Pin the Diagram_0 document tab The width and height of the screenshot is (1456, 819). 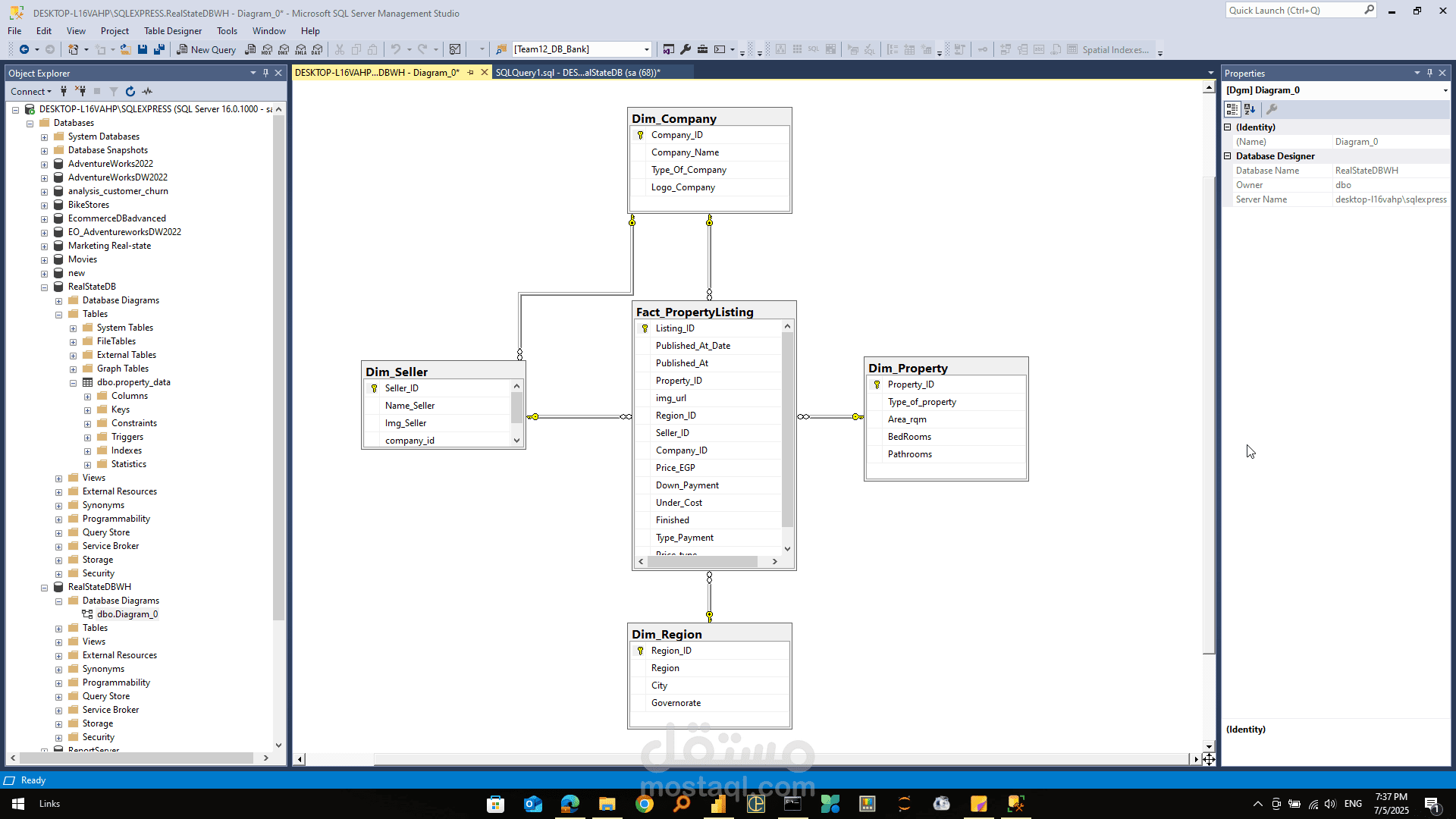[x=471, y=73]
